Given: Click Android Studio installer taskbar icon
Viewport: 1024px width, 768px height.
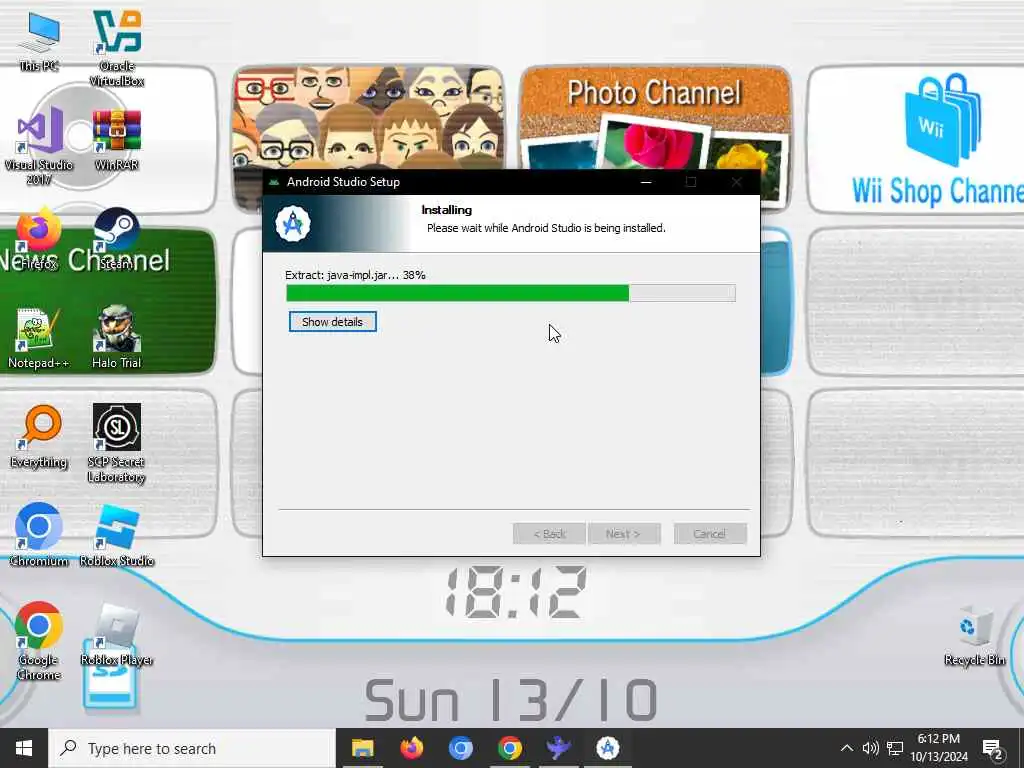Looking at the screenshot, I should pos(607,748).
